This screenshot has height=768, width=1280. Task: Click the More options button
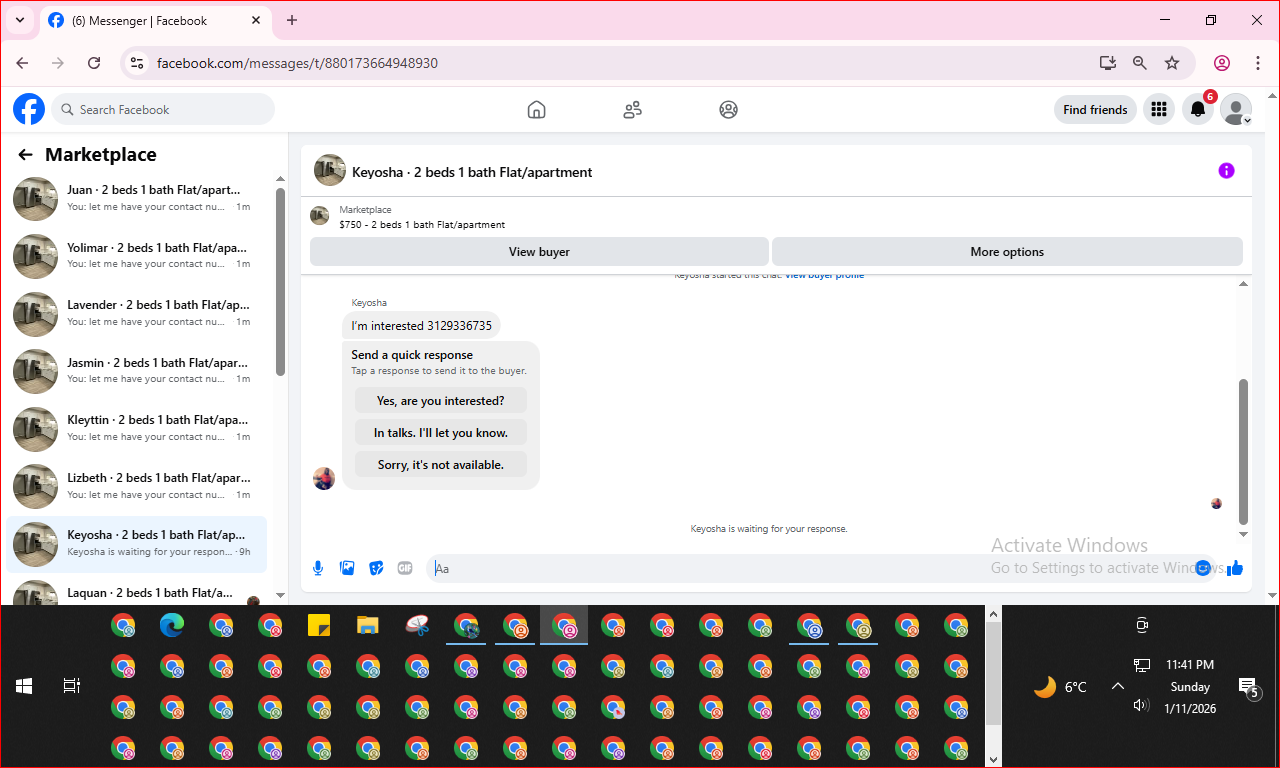[1007, 252]
